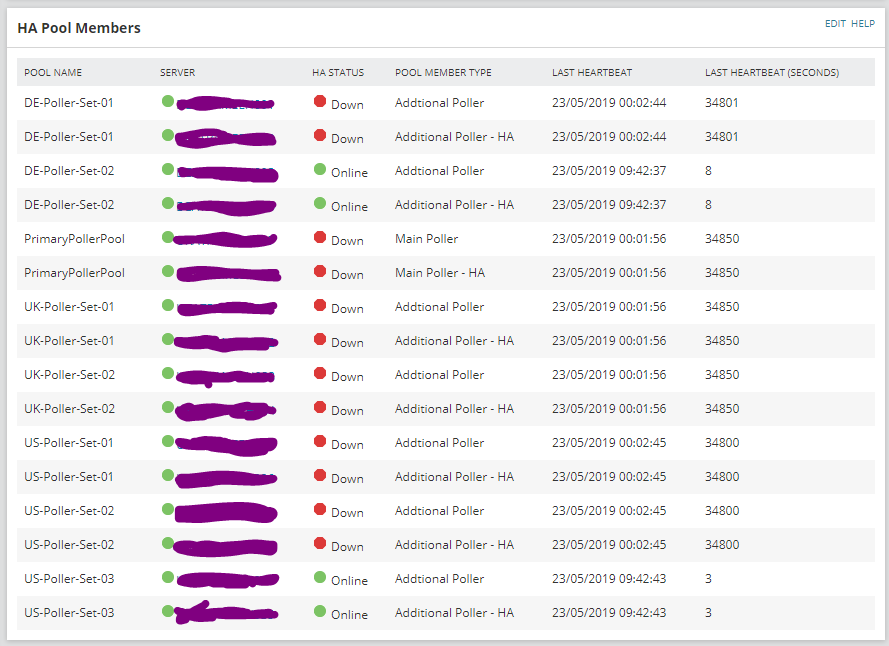Click red Down icon in US-Poller-Set-02 non-HA row
889x646 pixels.
coord(320,510)
